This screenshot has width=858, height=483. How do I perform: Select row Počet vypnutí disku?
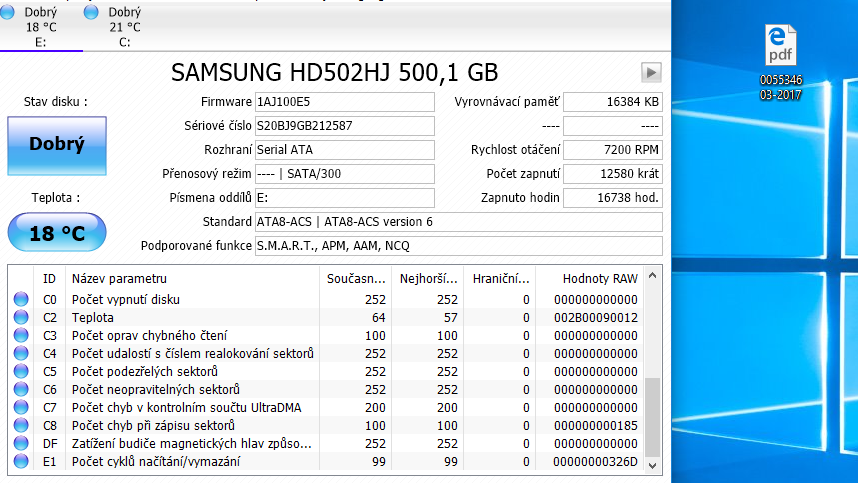pos(326,299)
